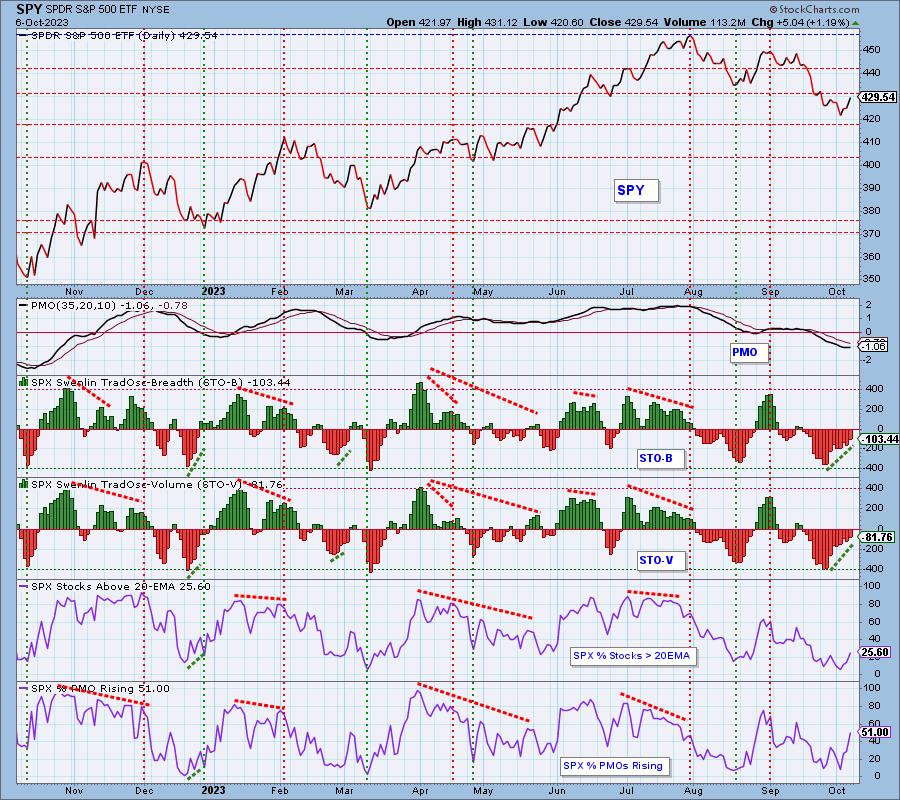
Task: Click the SPDR S&P 500 ETF (Daily) legend
Action: 119,36
